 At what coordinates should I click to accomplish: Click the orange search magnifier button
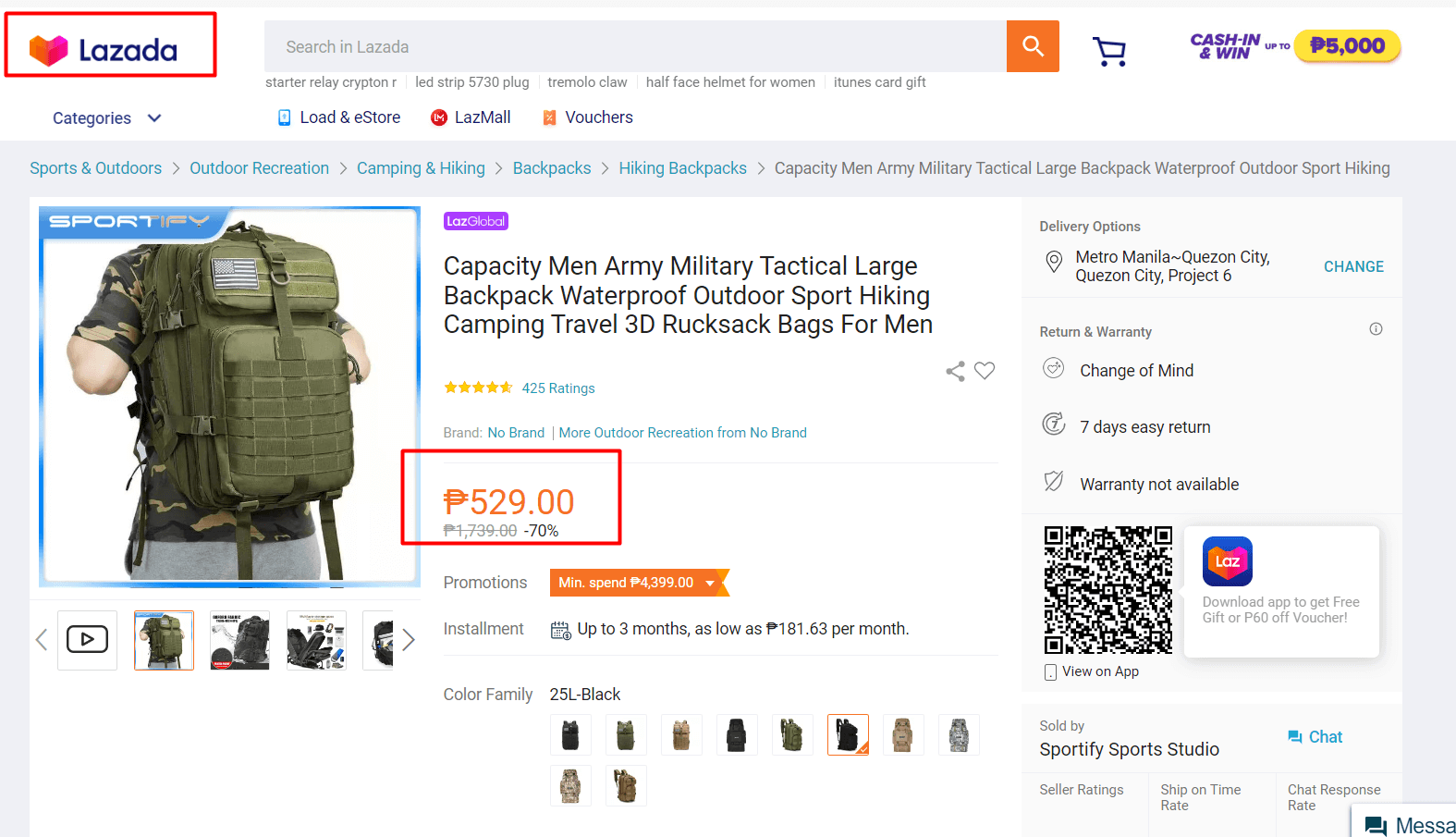coord(1033,46)
